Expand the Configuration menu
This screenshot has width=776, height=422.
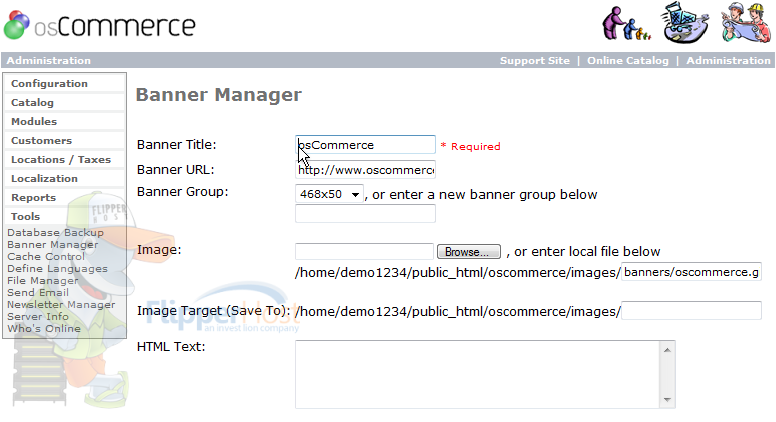64,84
